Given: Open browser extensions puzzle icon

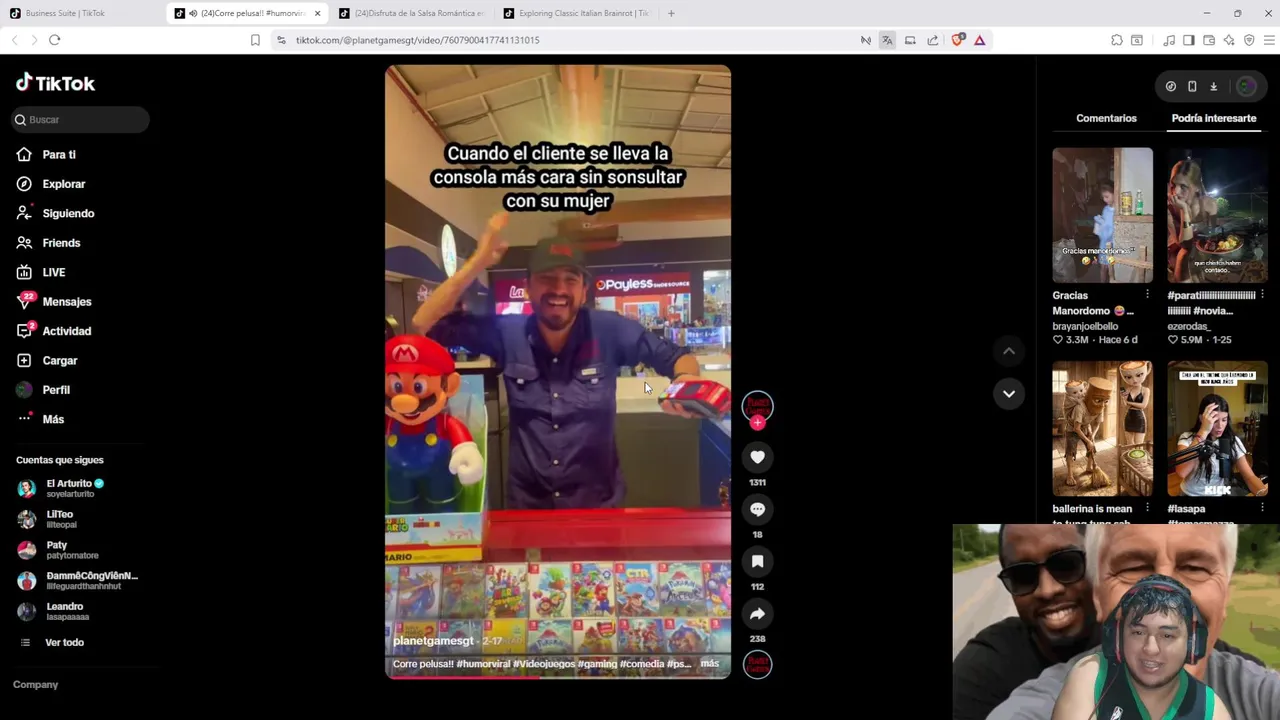Looking at the screenshot, I should pyautogui.click(x=1117, y=40).
